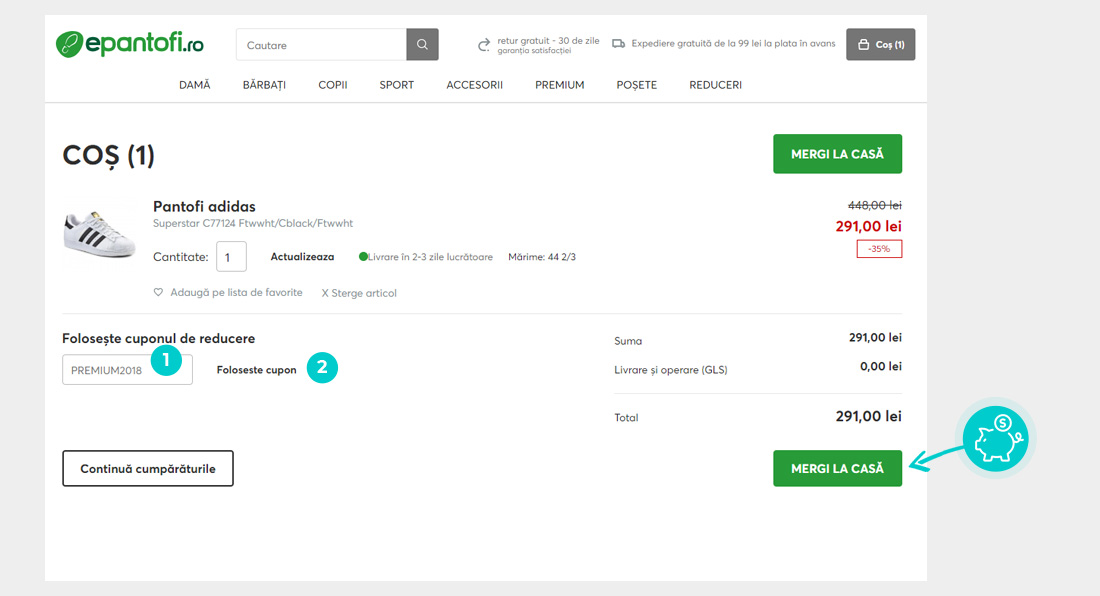Click X Sterge articol to remove item
Screen dimensions: 1100x596
coord(359,293)
